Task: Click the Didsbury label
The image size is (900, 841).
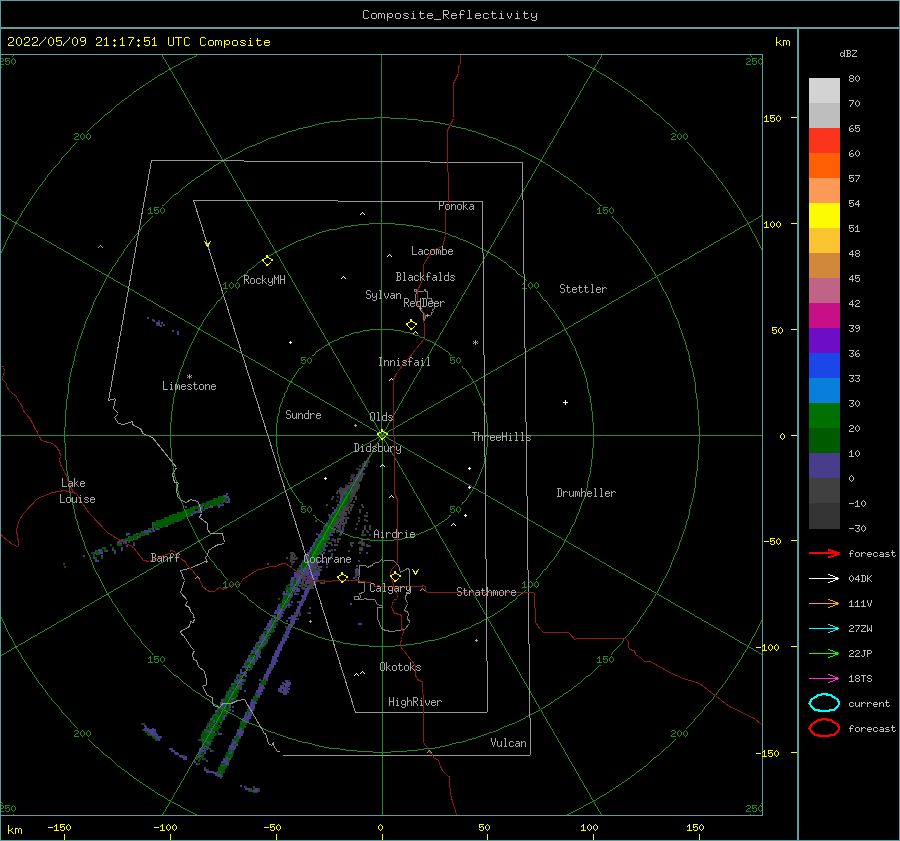Action: pos(377,448)
